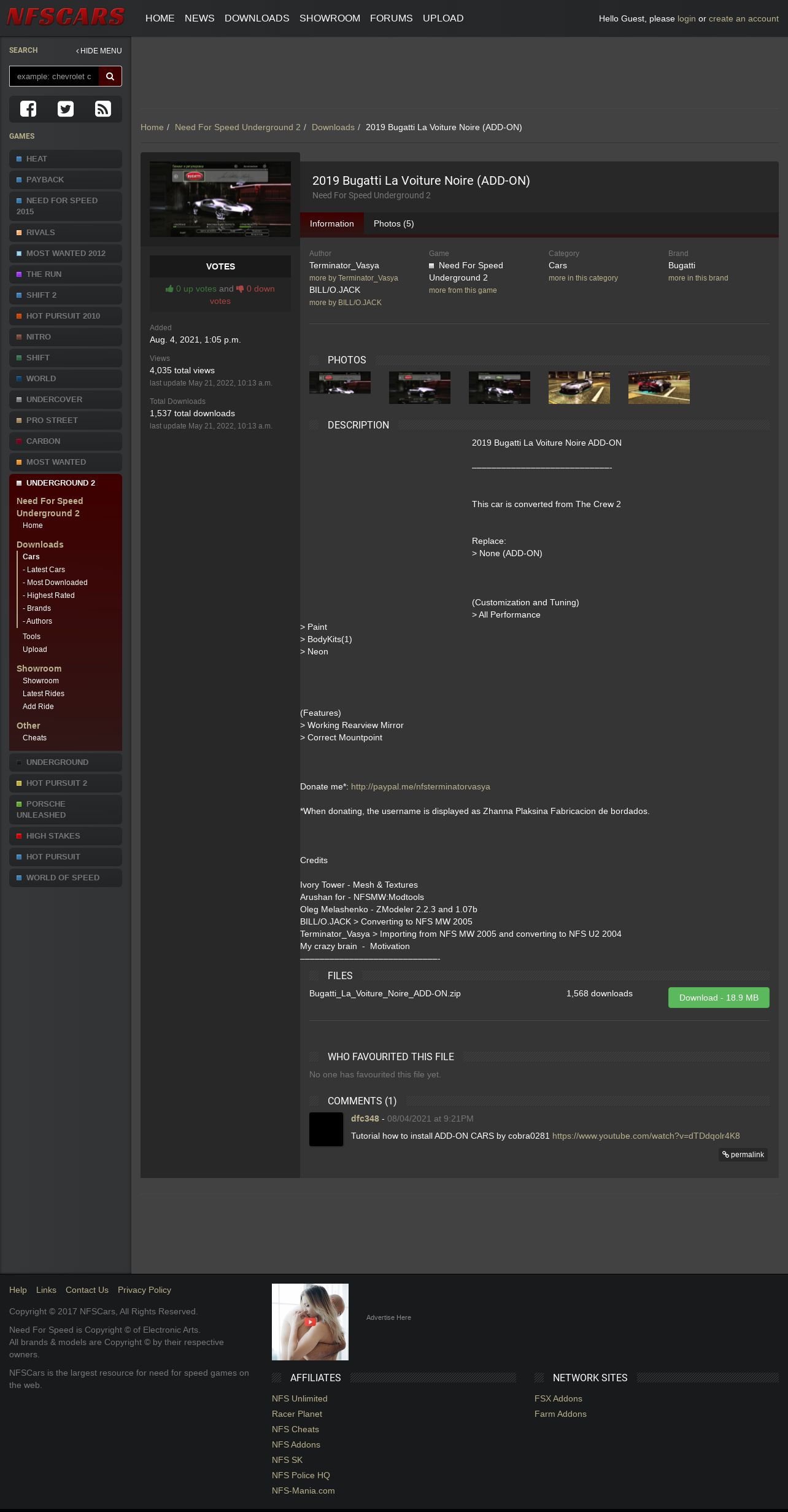Click the search magnifier icon button
This screenshot has height=1512, width=788.
click(110, 77)
